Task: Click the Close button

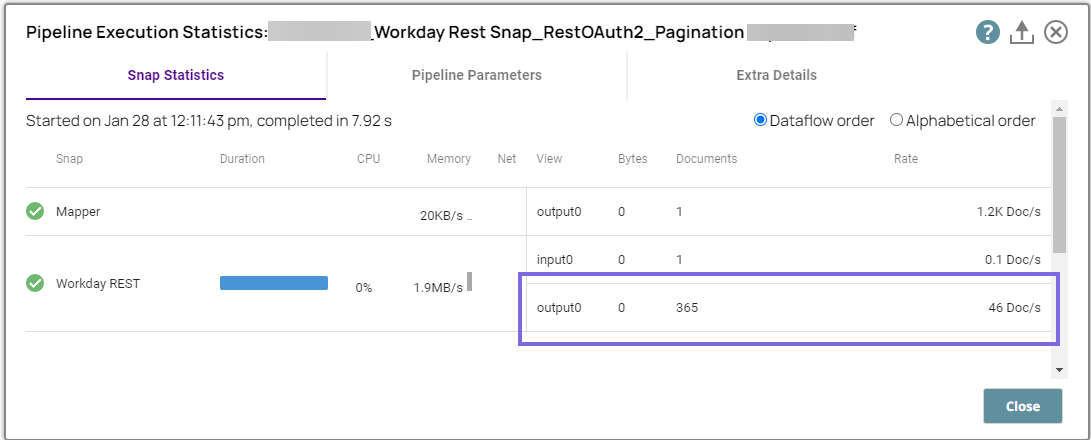Action: (1023, 406)
